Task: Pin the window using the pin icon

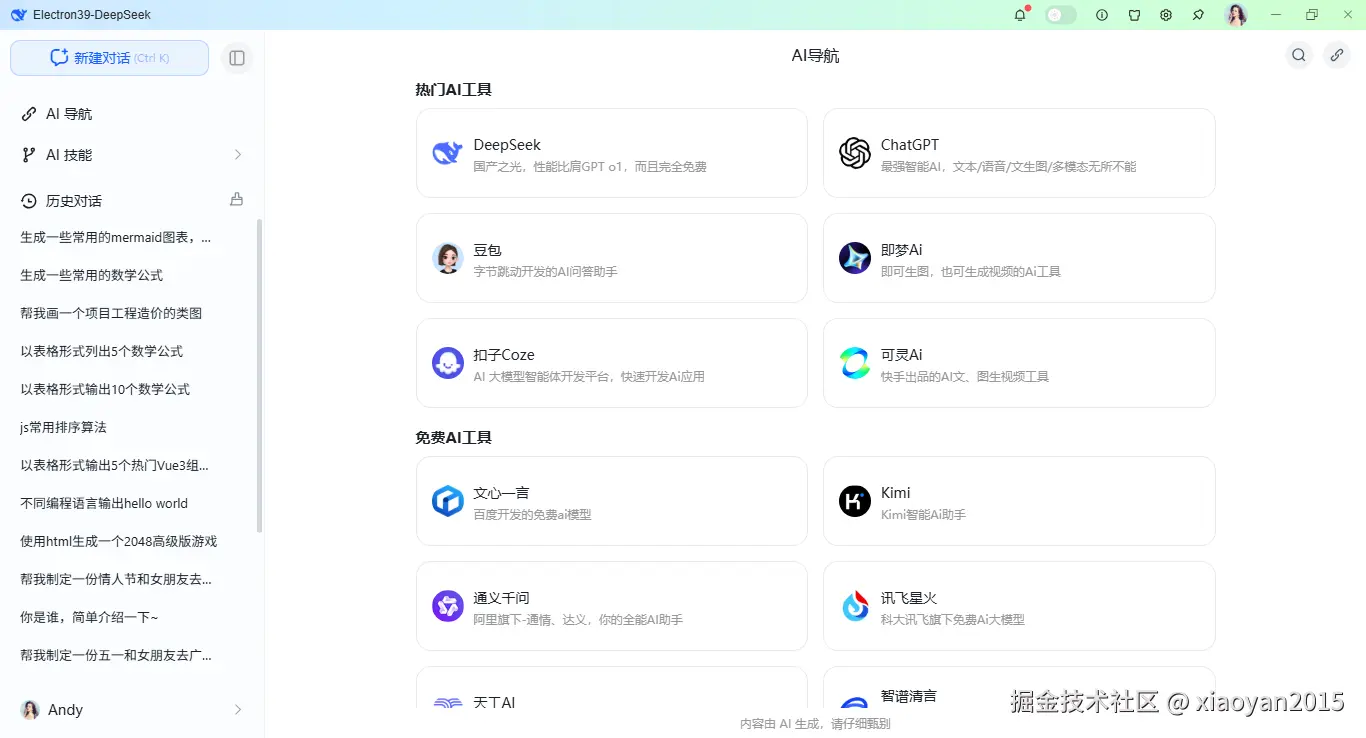Action: [x=1197, y=14]
